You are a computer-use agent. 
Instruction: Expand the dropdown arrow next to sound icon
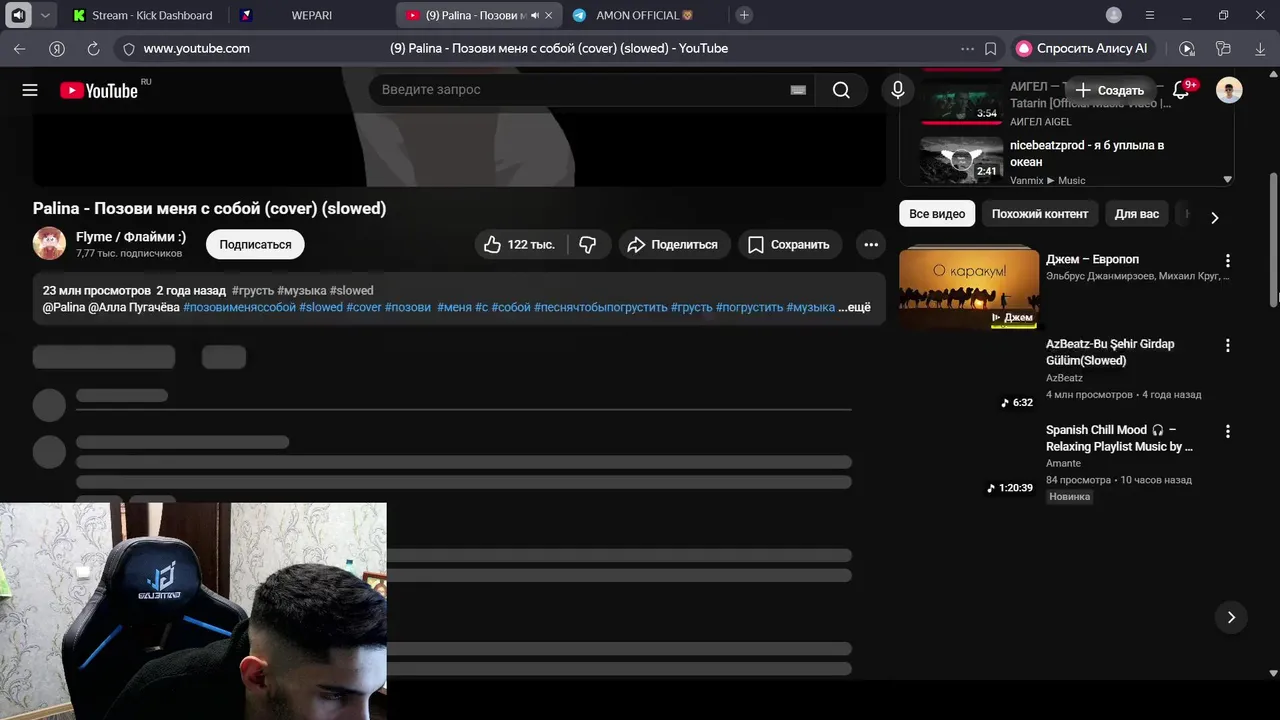45,15
